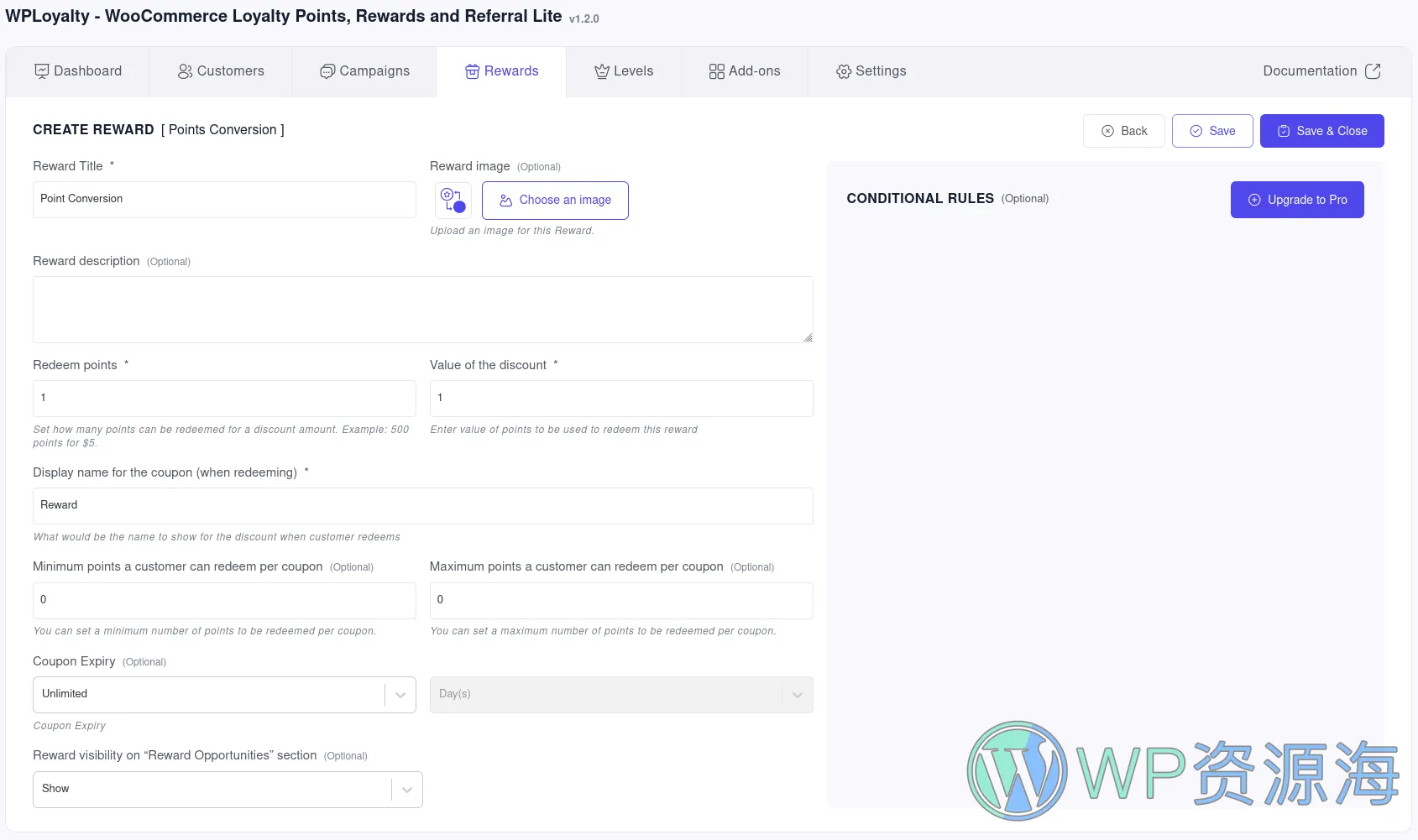
Task: Click the Add-ons grid icon
Action: click(x=716, y=71)
